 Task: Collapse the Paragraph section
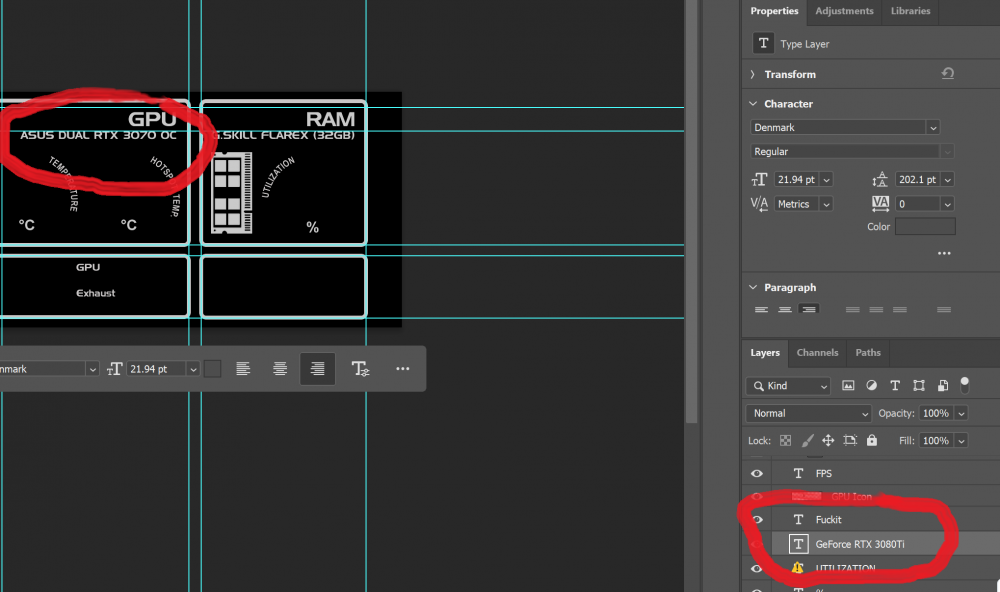[753, 287]
